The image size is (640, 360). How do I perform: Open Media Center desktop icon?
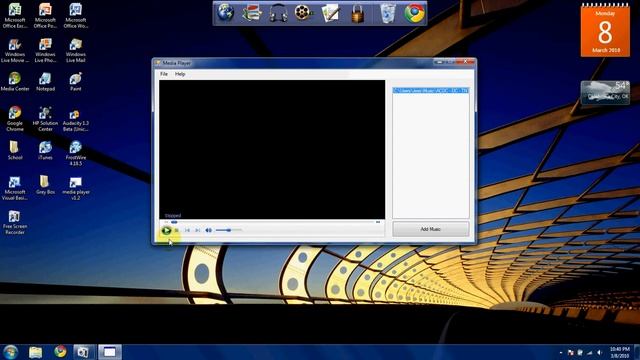coord(15,82)
